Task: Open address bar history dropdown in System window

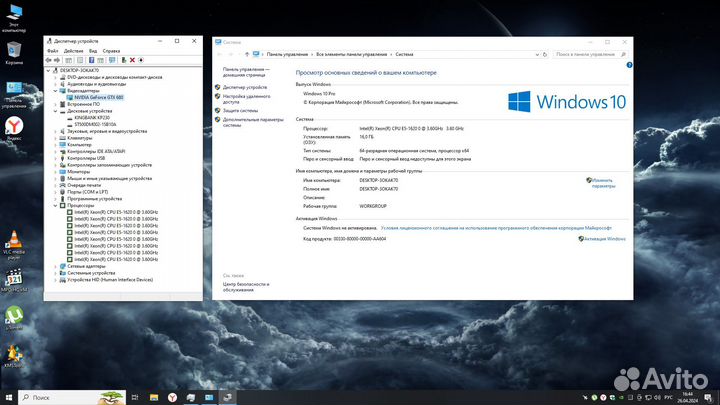Action: (537, 54)
